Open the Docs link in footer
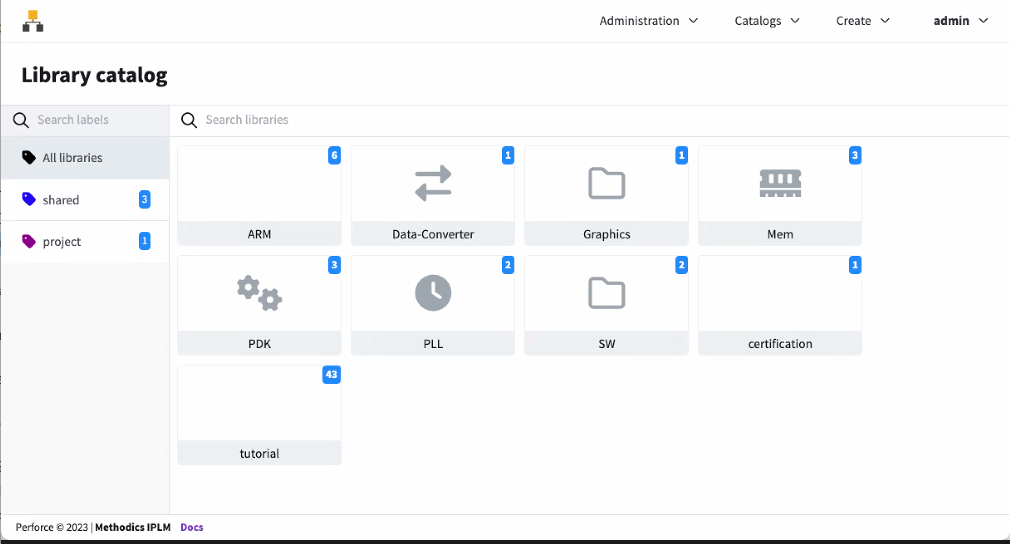The height and width of the screenshot is (544, 1010). [192, 527]
